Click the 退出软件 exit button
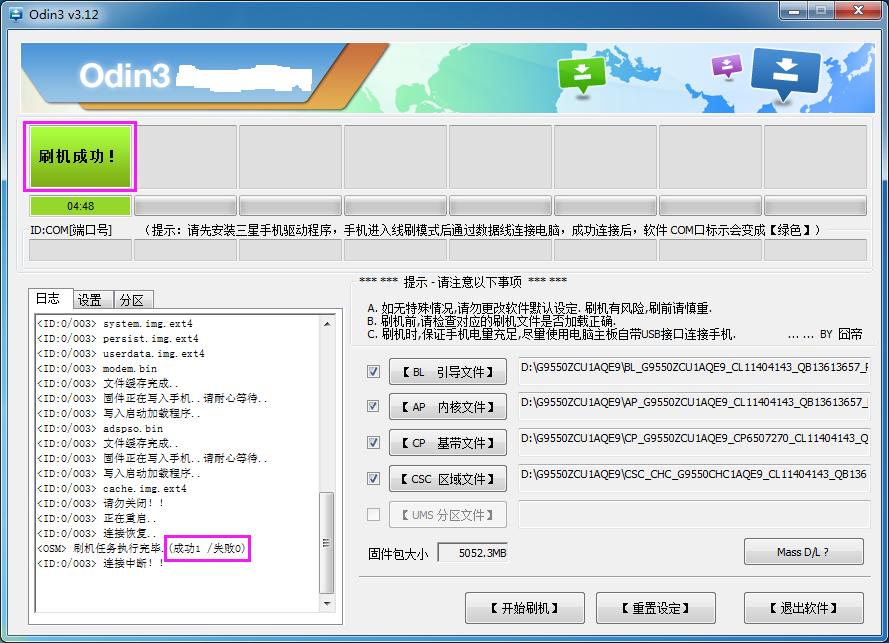This screenshot has height=643, width=889. coord(803,608)
